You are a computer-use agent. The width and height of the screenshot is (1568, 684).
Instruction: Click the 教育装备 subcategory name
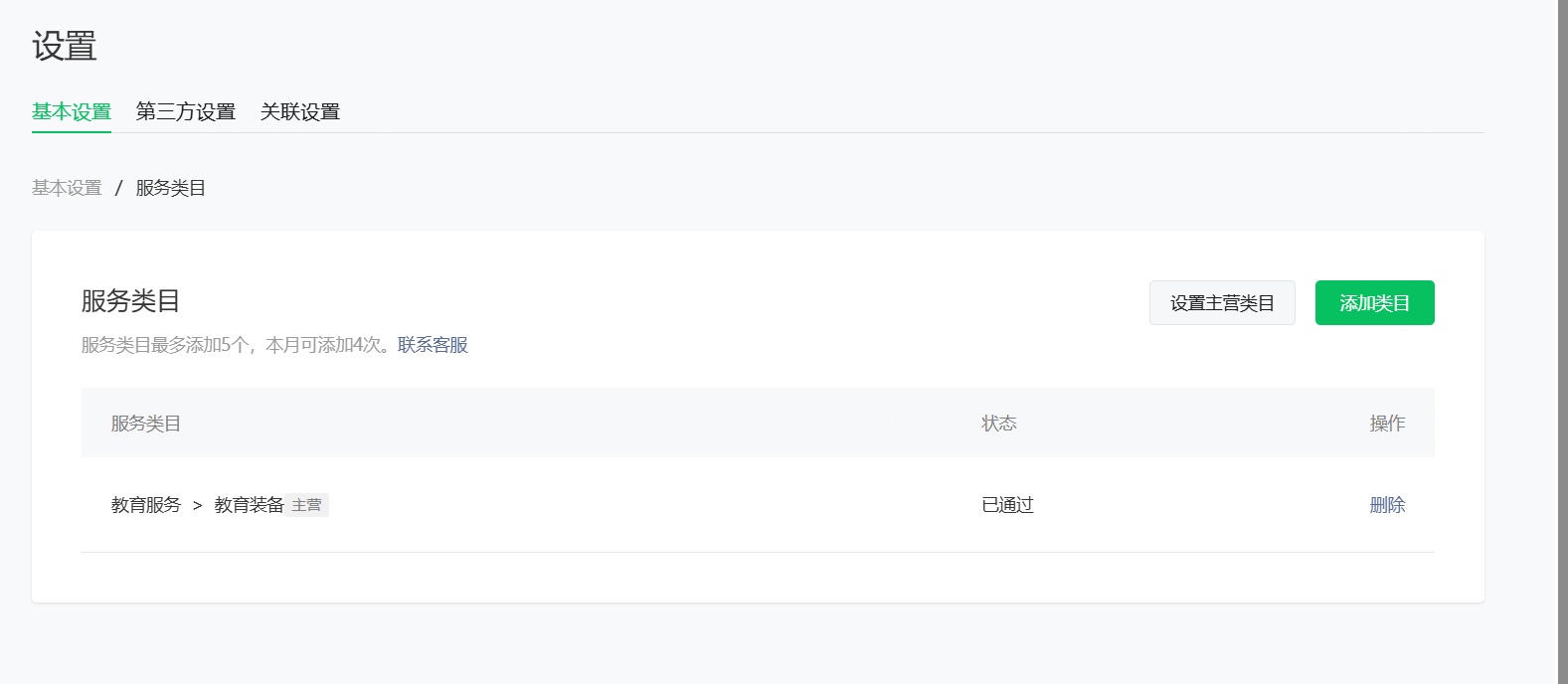tap(249, 505)
